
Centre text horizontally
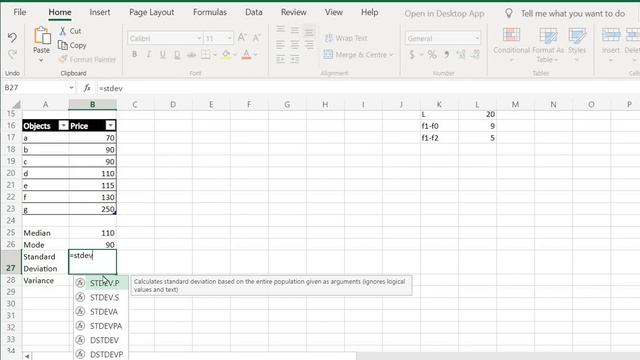[x=295, y=44]
